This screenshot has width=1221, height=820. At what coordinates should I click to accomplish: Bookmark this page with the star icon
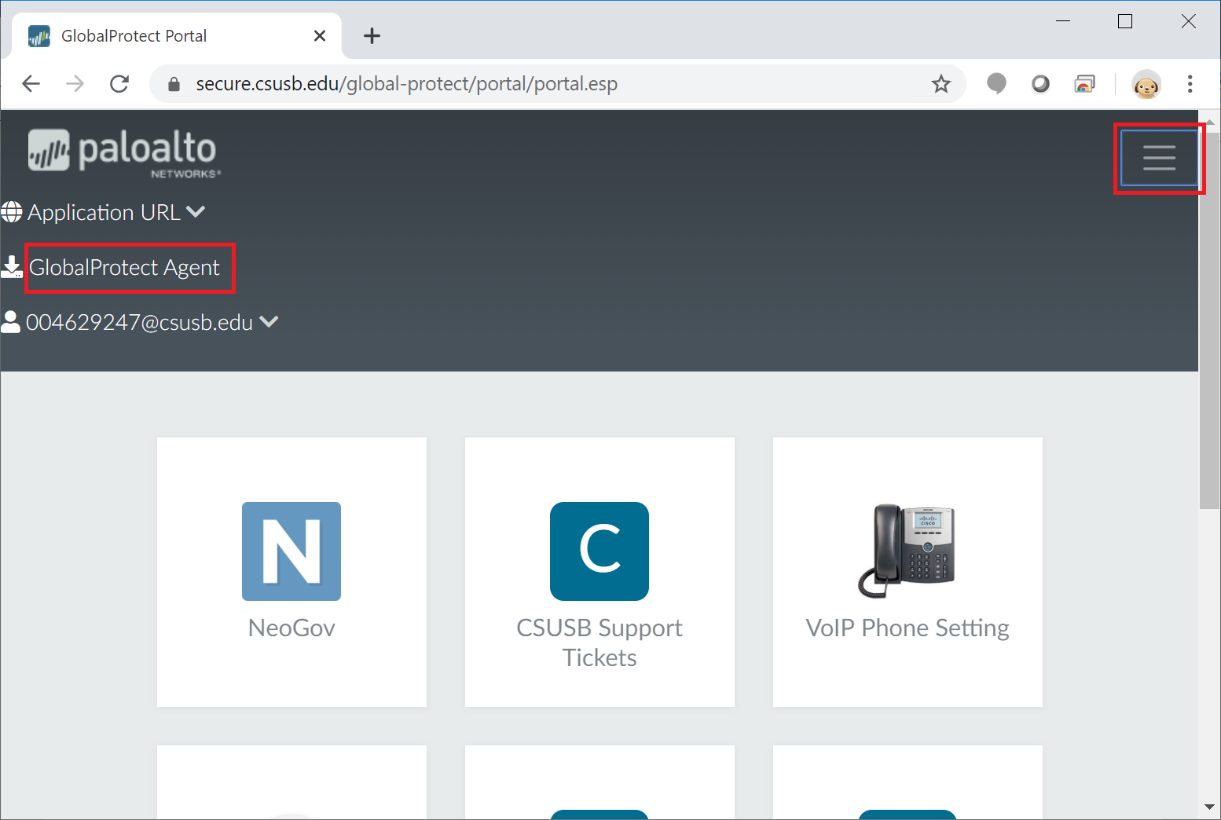coord(940,84)
